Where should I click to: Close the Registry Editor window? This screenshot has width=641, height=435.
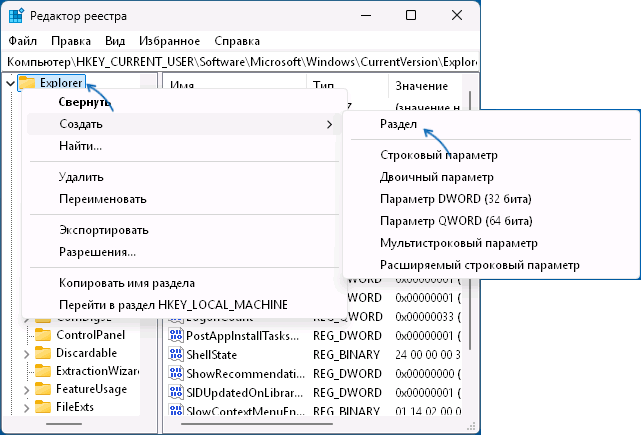coord(457,16)
